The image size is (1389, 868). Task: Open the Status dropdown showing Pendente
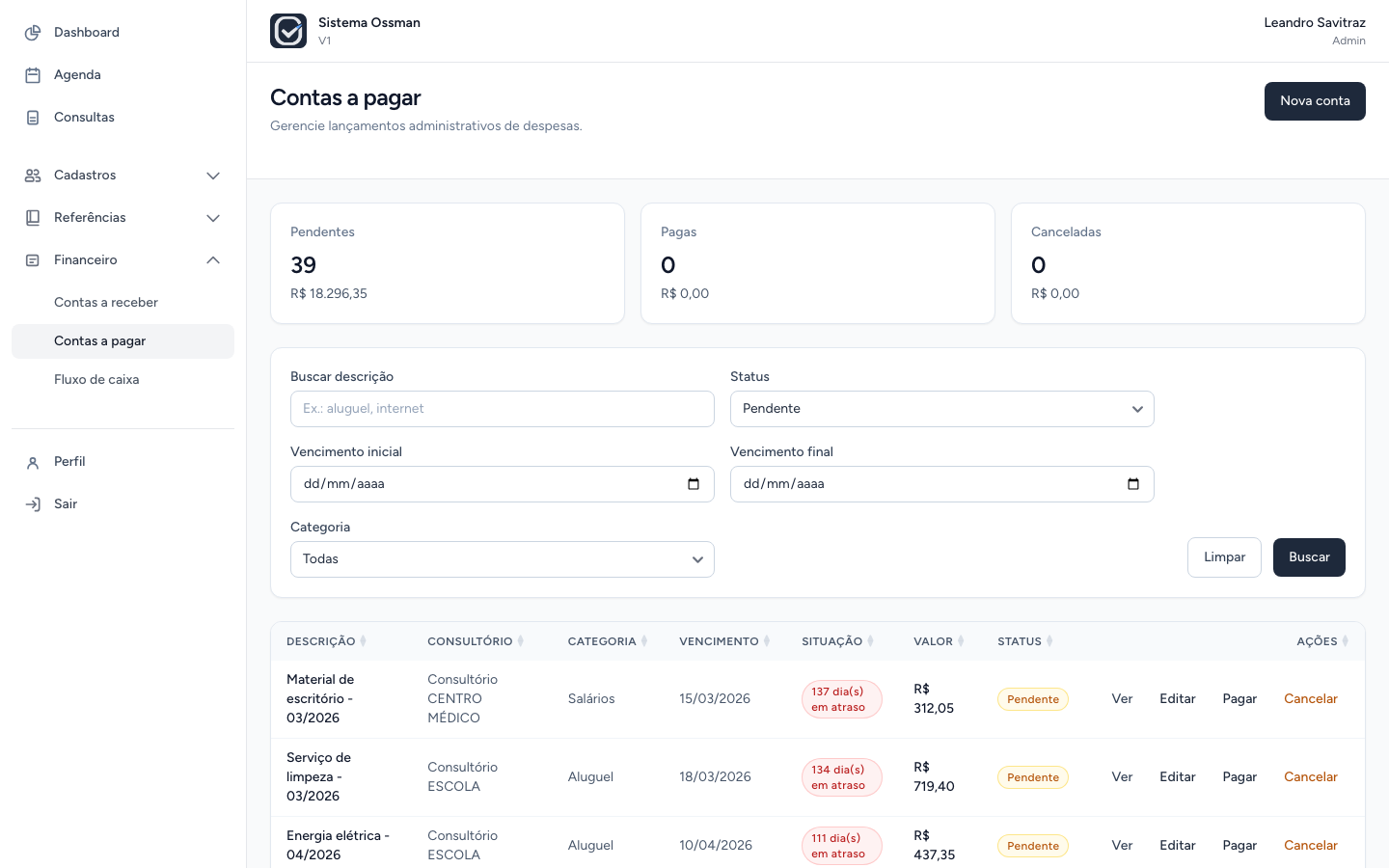click(x=941, y=409)
